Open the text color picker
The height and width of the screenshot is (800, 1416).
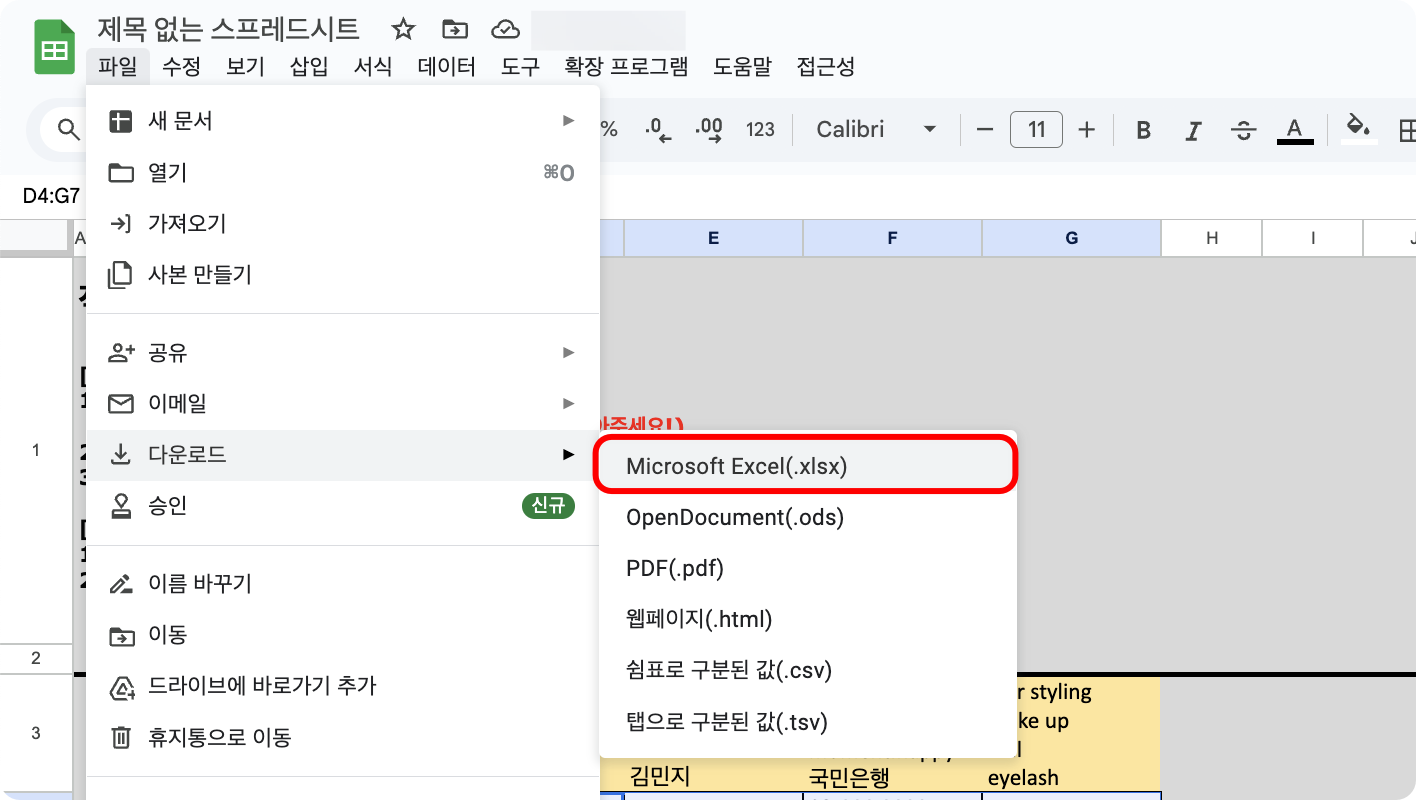click(x=1295, y=130)
